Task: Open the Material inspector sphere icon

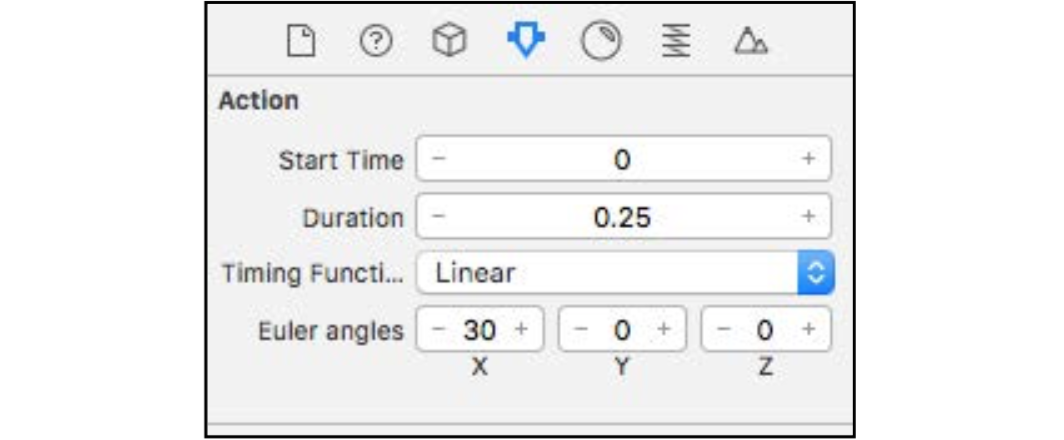Action: tap(601, 42)
